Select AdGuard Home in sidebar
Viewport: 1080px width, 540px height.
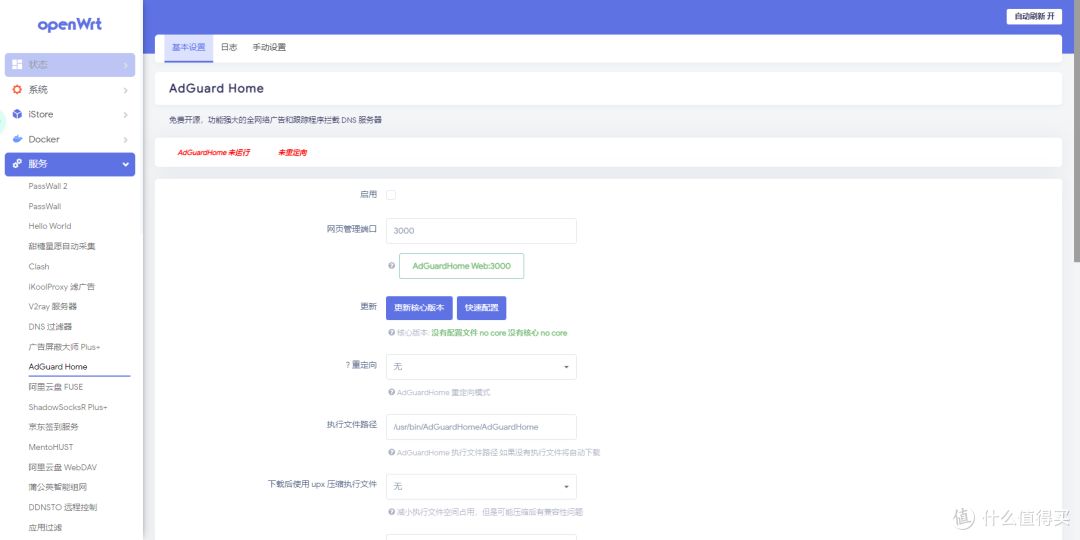[58, 366]
